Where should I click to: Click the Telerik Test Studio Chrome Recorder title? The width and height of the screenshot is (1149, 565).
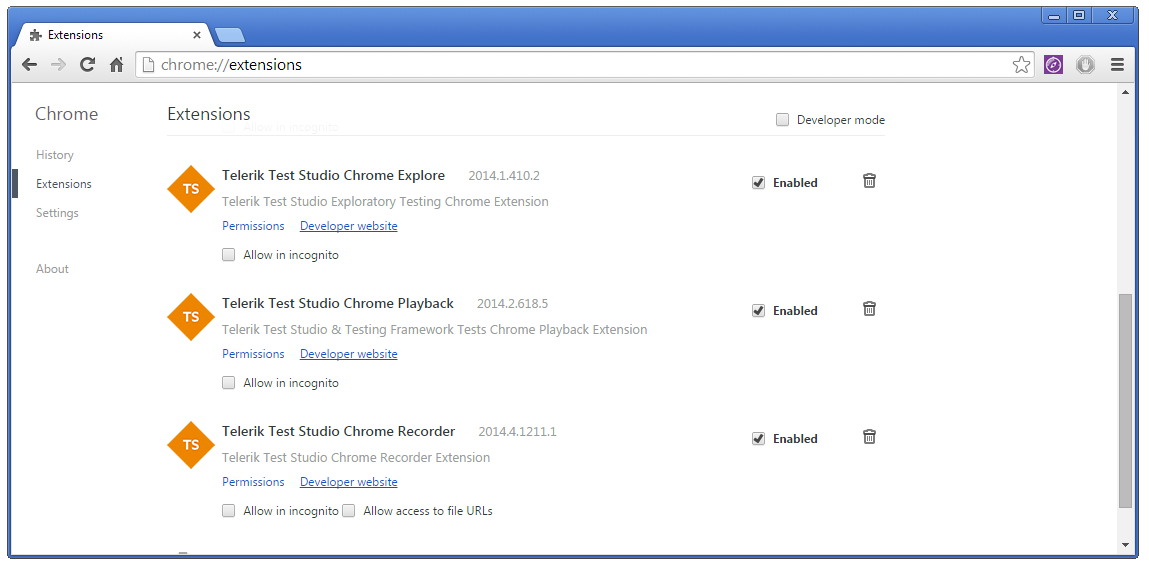pyautogui.click(x=339, y=431)
